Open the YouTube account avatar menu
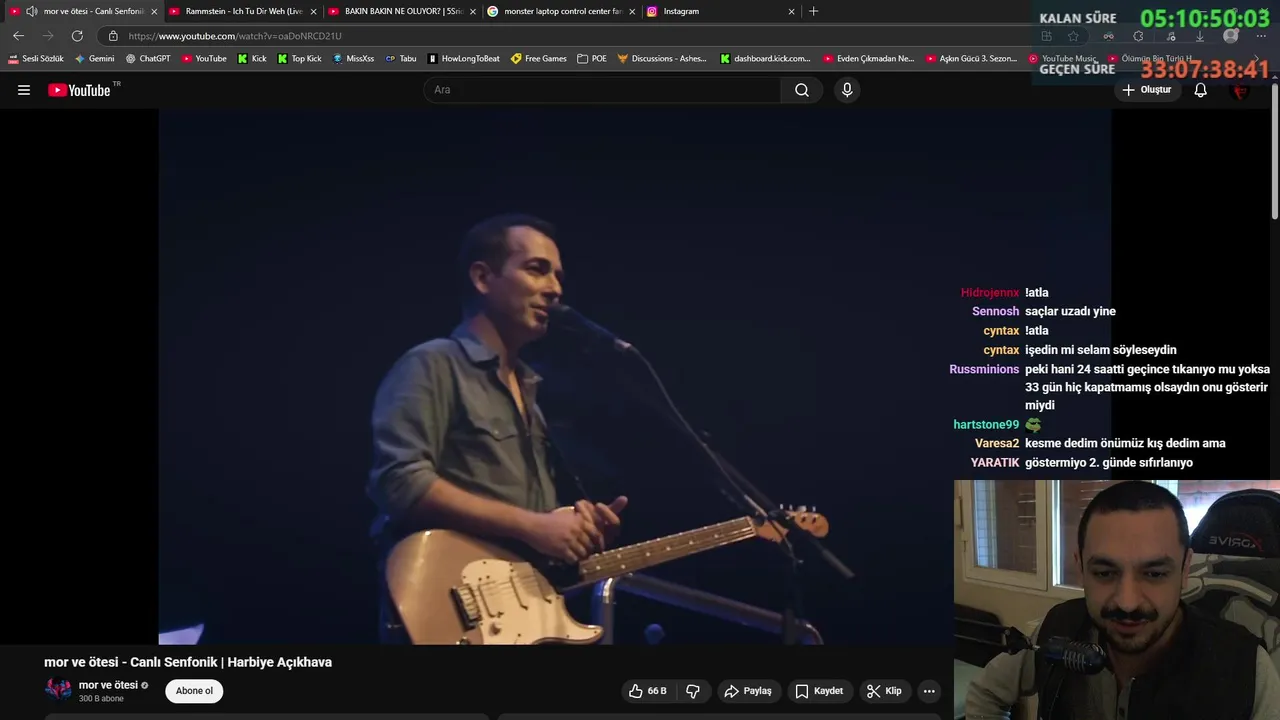The image size is (1280, 720). click(1241, 90)
